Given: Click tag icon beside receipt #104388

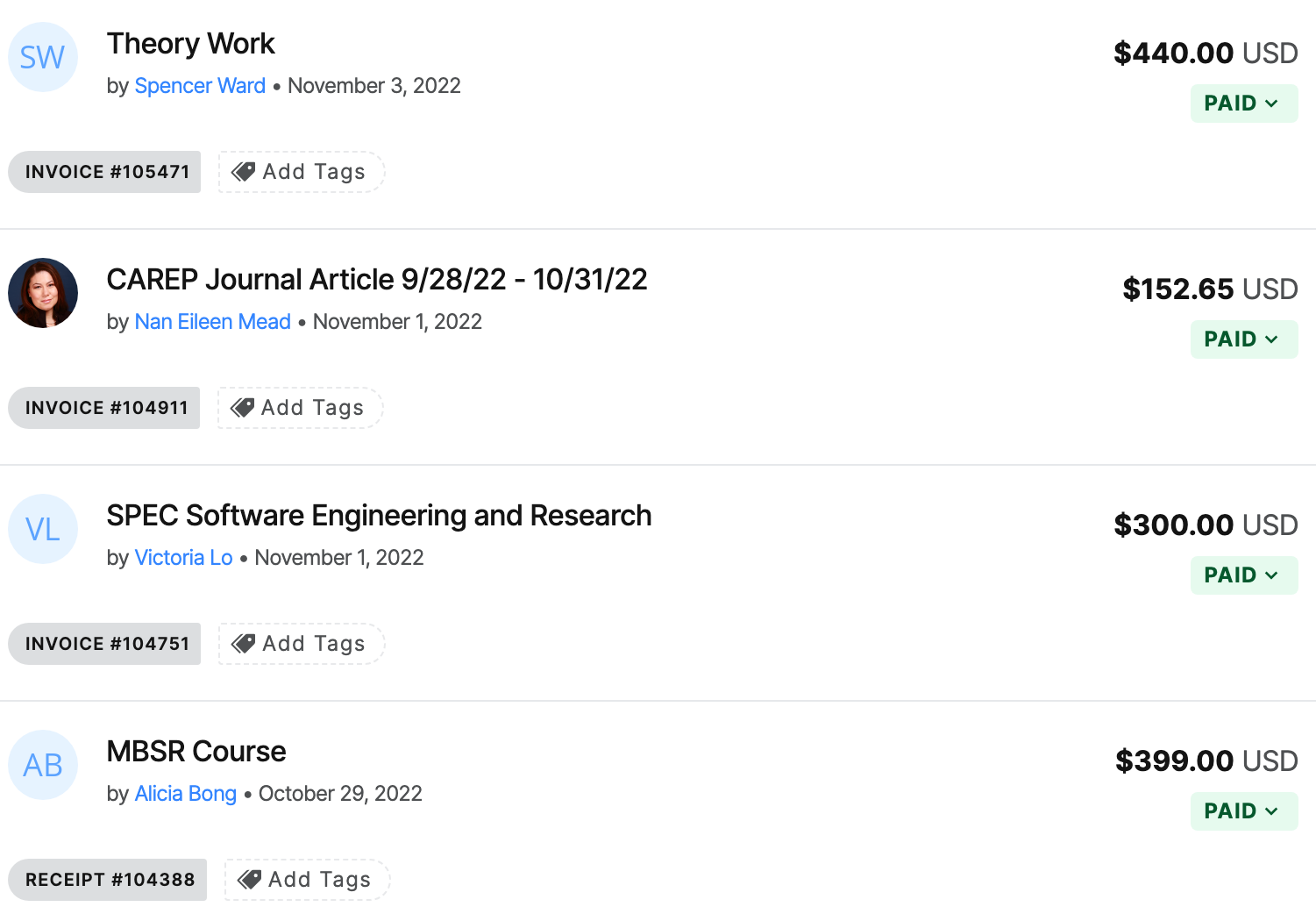Looking at the screenshot, I should (x=249, y=880).
